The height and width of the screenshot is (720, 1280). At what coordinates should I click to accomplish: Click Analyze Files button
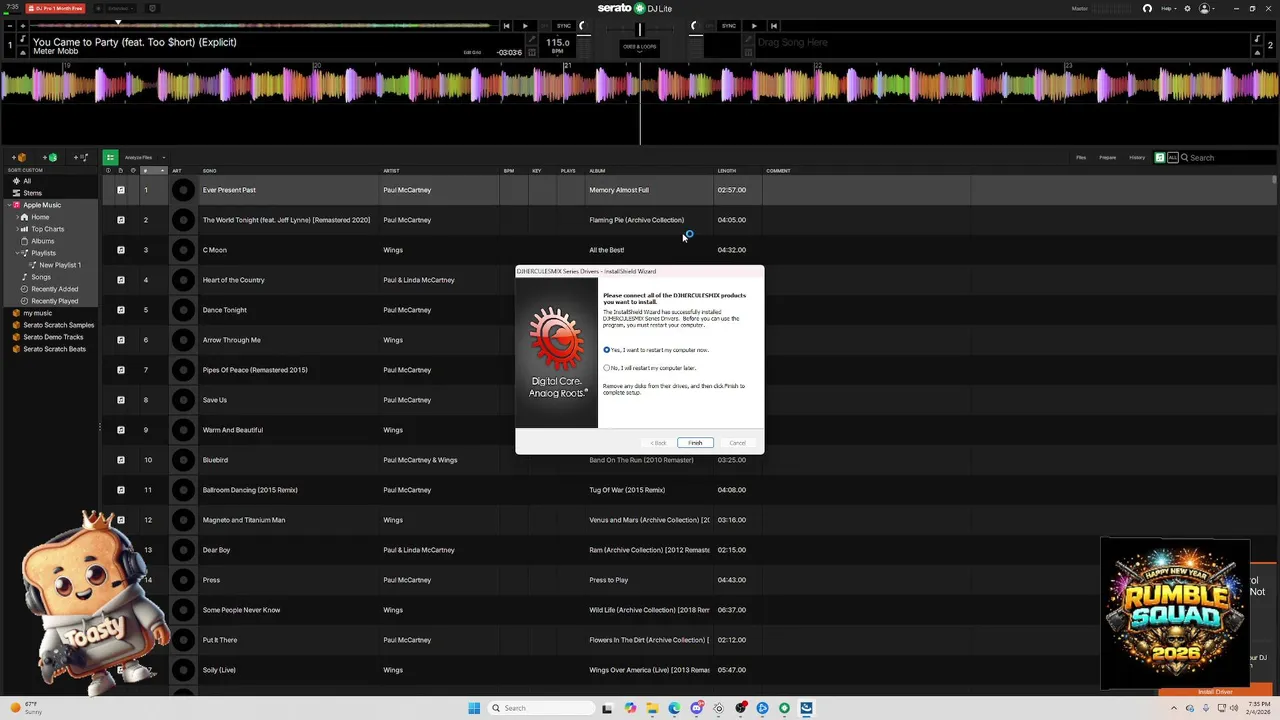tap(138, 157)
